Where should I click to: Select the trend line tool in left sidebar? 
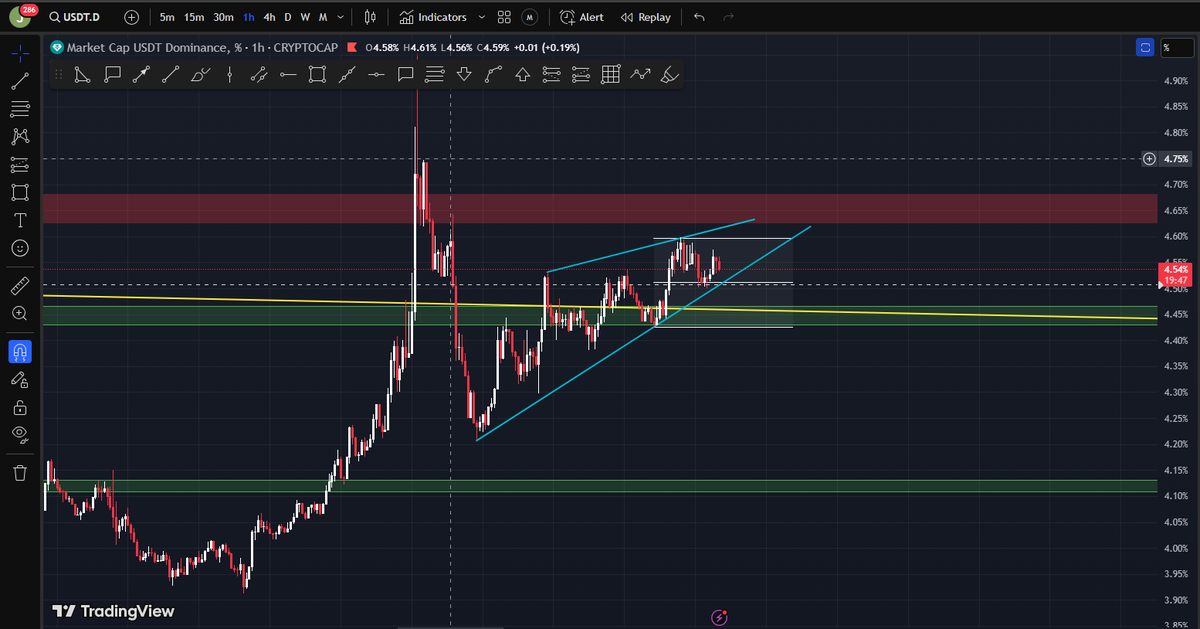[20, 81]
